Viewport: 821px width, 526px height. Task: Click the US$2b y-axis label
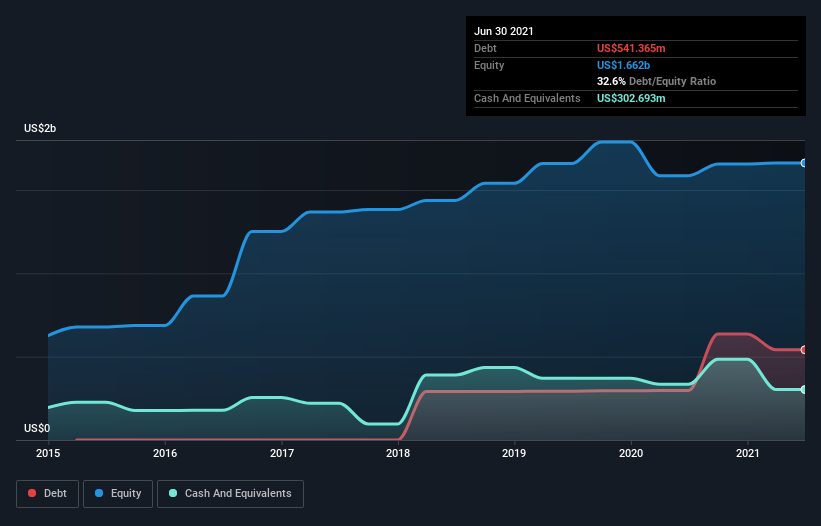[x=40, y=128]
